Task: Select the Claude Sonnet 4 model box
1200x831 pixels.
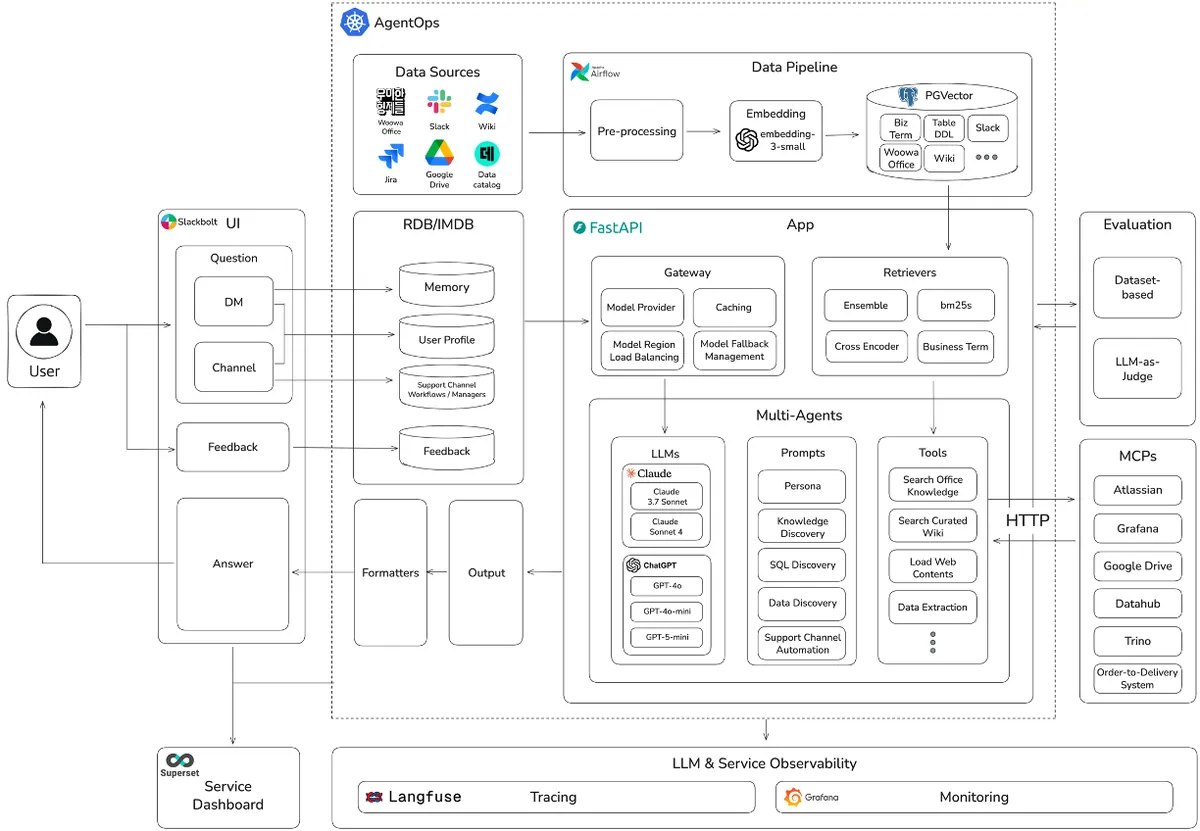Action: 666,527
